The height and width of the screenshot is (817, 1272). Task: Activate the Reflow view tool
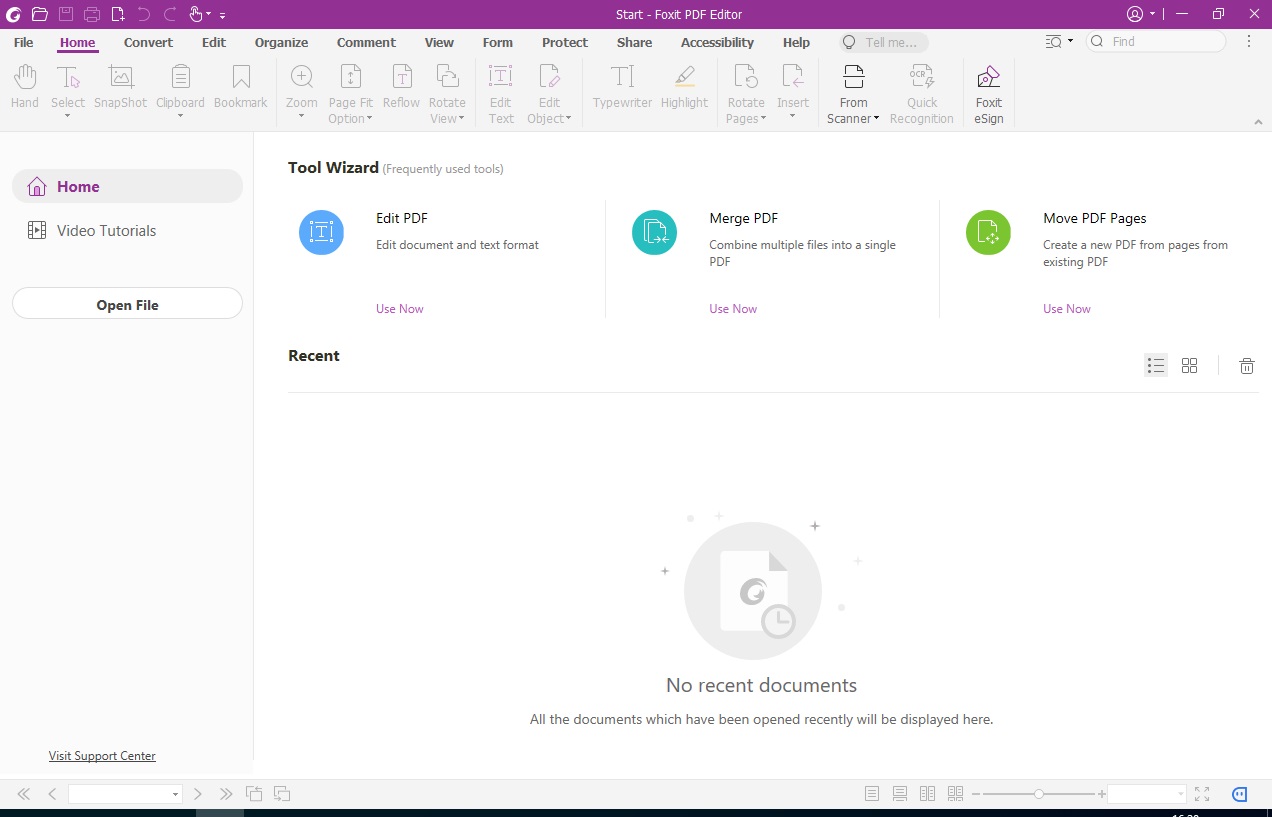(x=401, y=90)
